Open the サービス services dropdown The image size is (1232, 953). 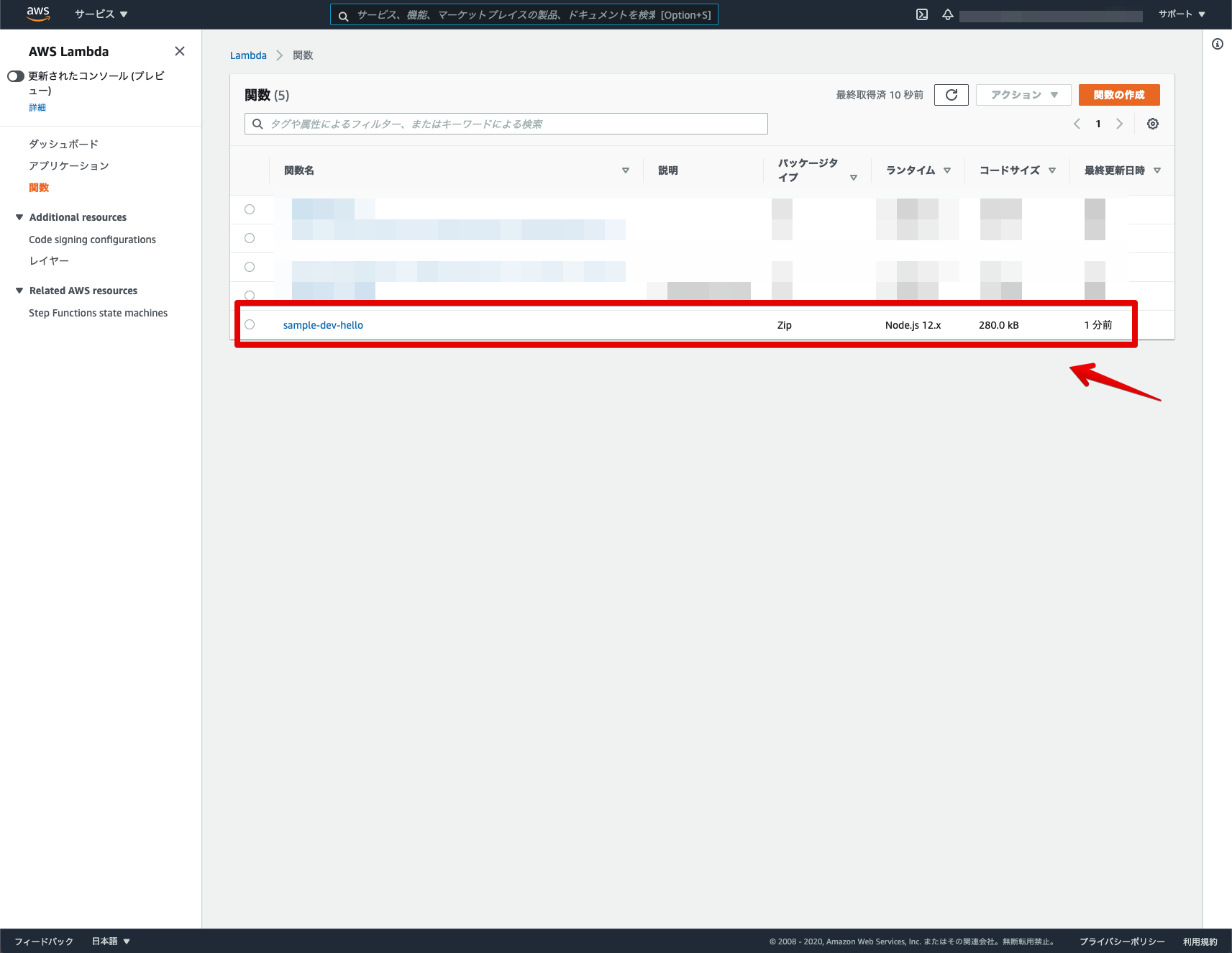tap(101, 14)
